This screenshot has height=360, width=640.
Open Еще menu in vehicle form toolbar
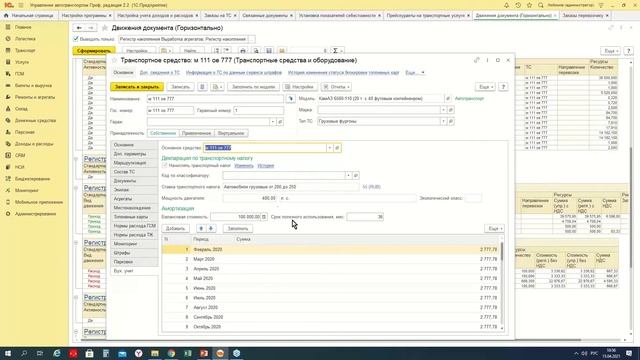(x=485, y=87)
